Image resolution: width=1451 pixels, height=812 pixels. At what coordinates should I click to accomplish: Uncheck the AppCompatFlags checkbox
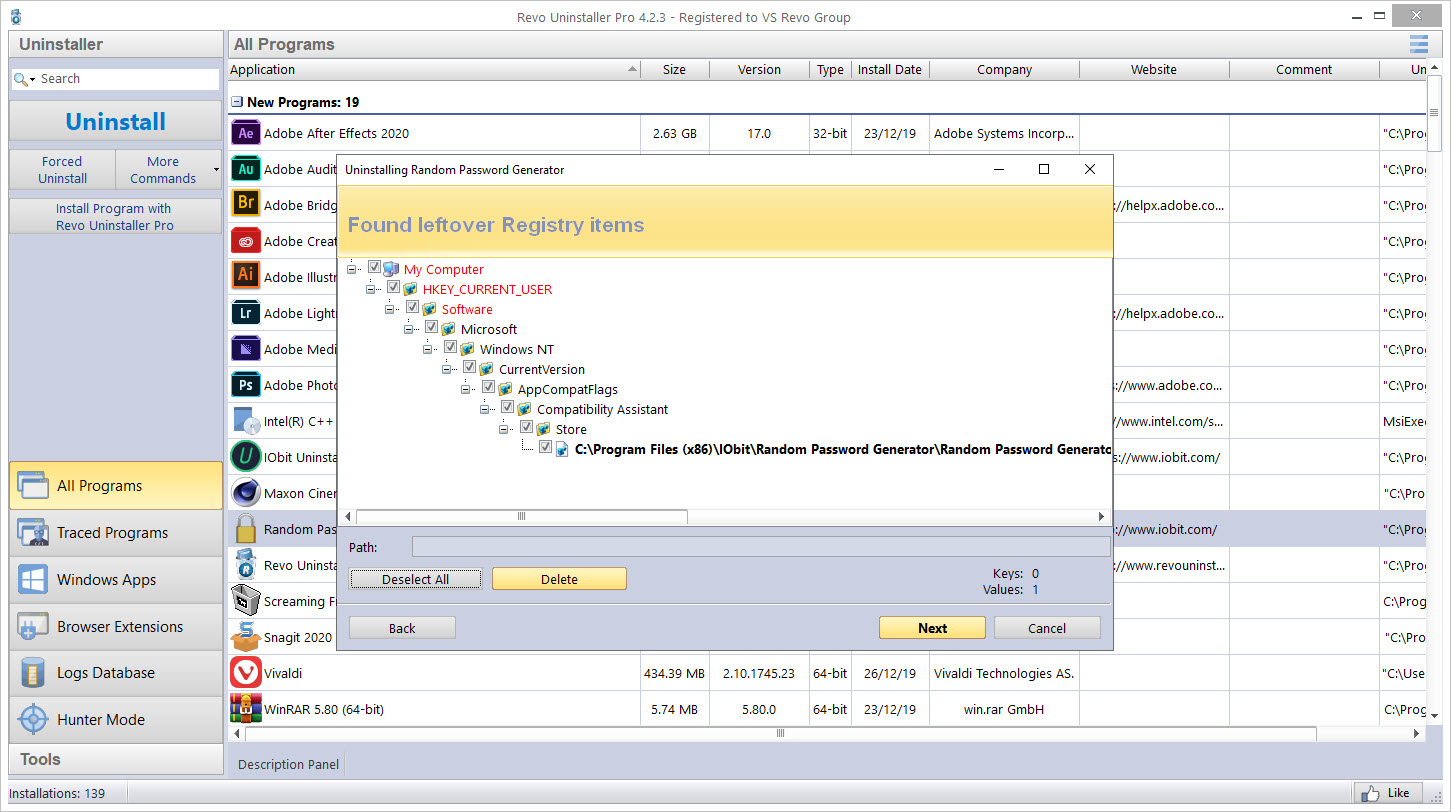pyautogui.click(x=489, y=388)
